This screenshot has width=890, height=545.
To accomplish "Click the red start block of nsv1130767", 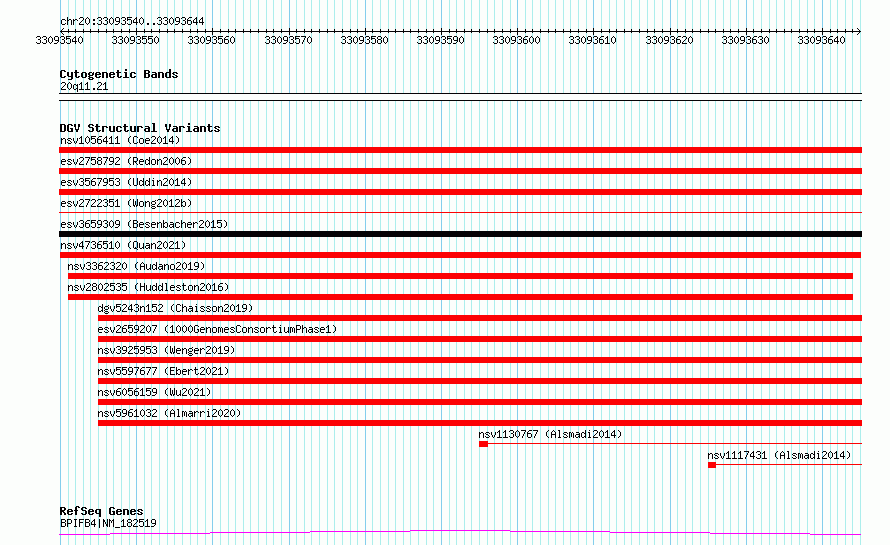I will (x=483, y=444).
